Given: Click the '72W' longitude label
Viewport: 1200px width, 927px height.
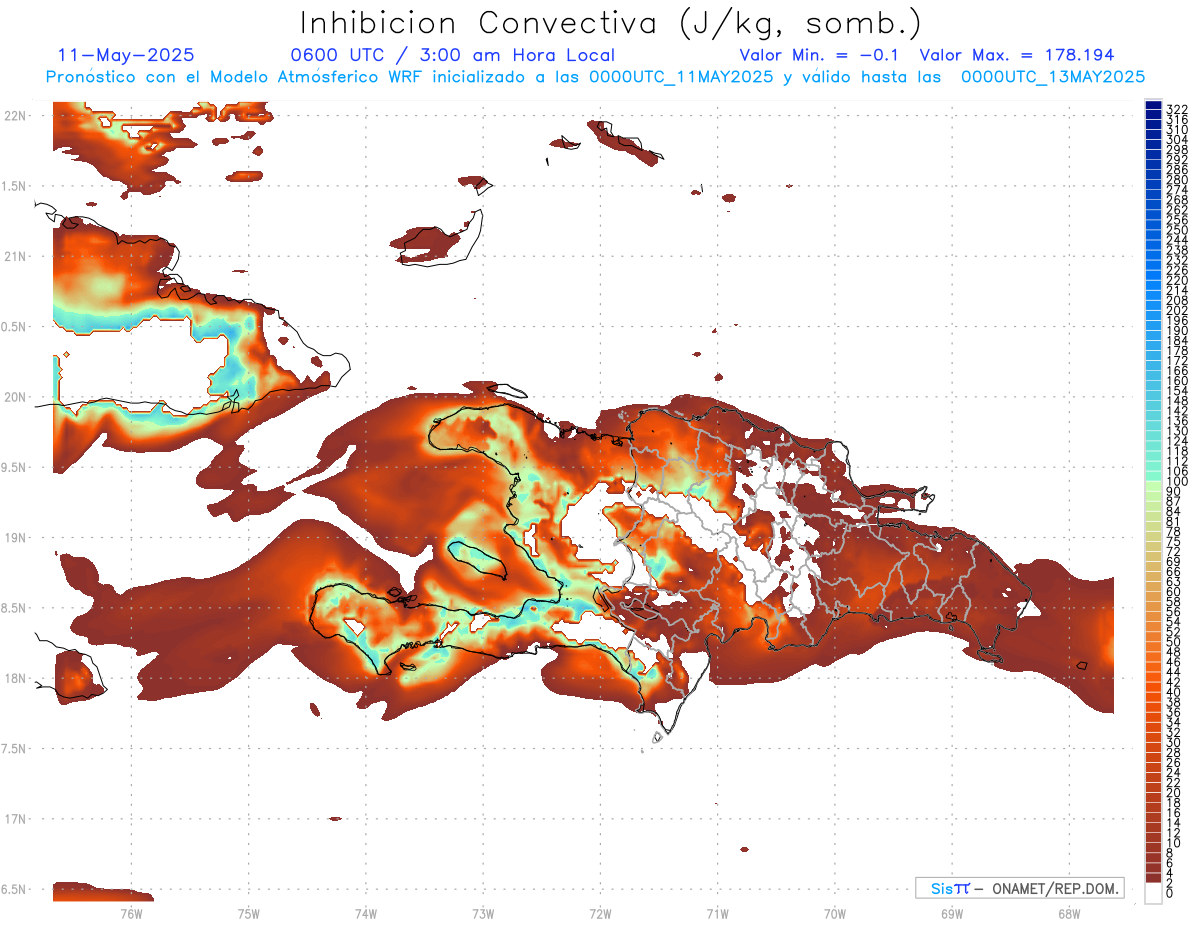Looking at the screenshot, I should [x=600, y=913].
